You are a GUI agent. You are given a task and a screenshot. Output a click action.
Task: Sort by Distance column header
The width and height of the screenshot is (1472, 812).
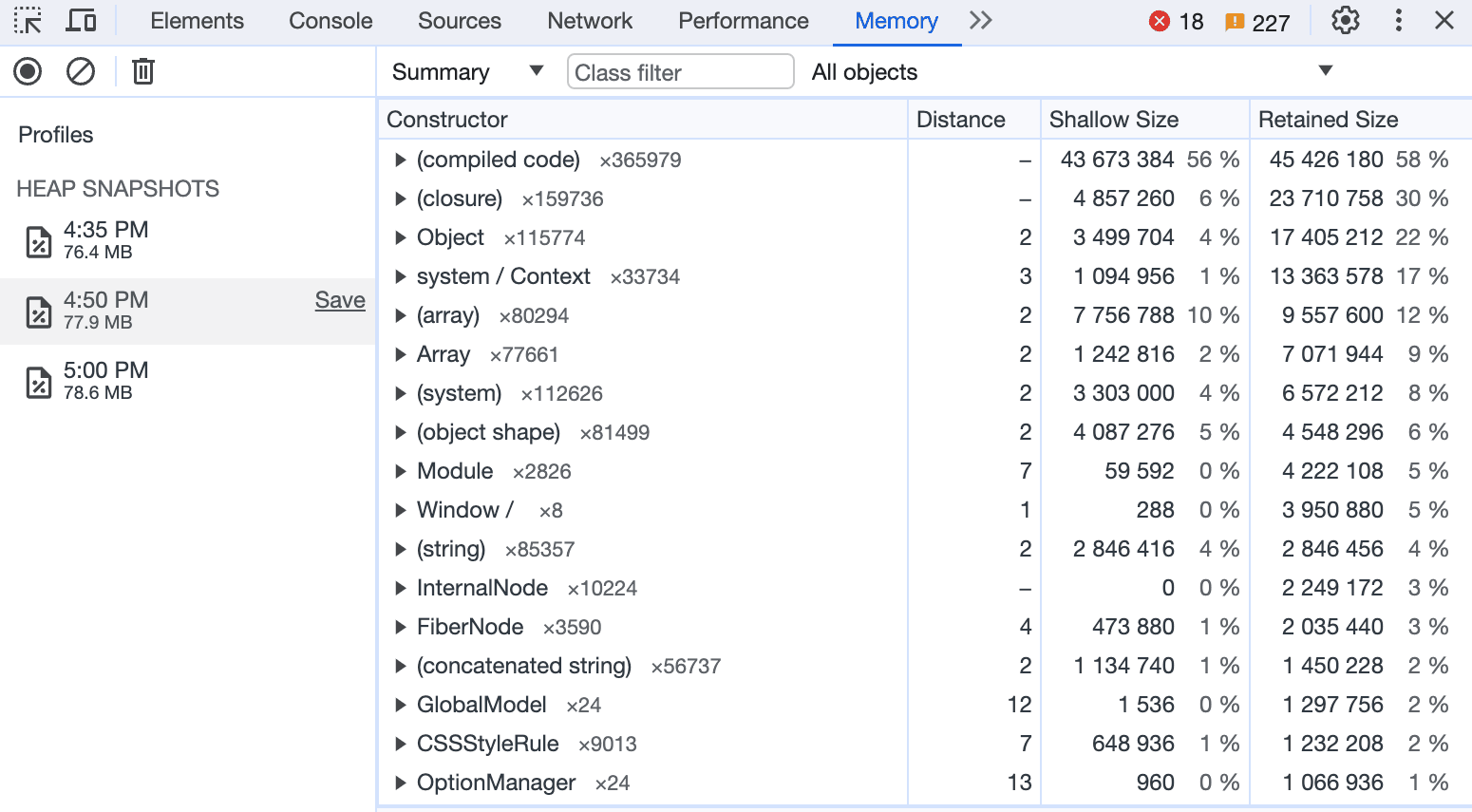[x=974, y=120]
